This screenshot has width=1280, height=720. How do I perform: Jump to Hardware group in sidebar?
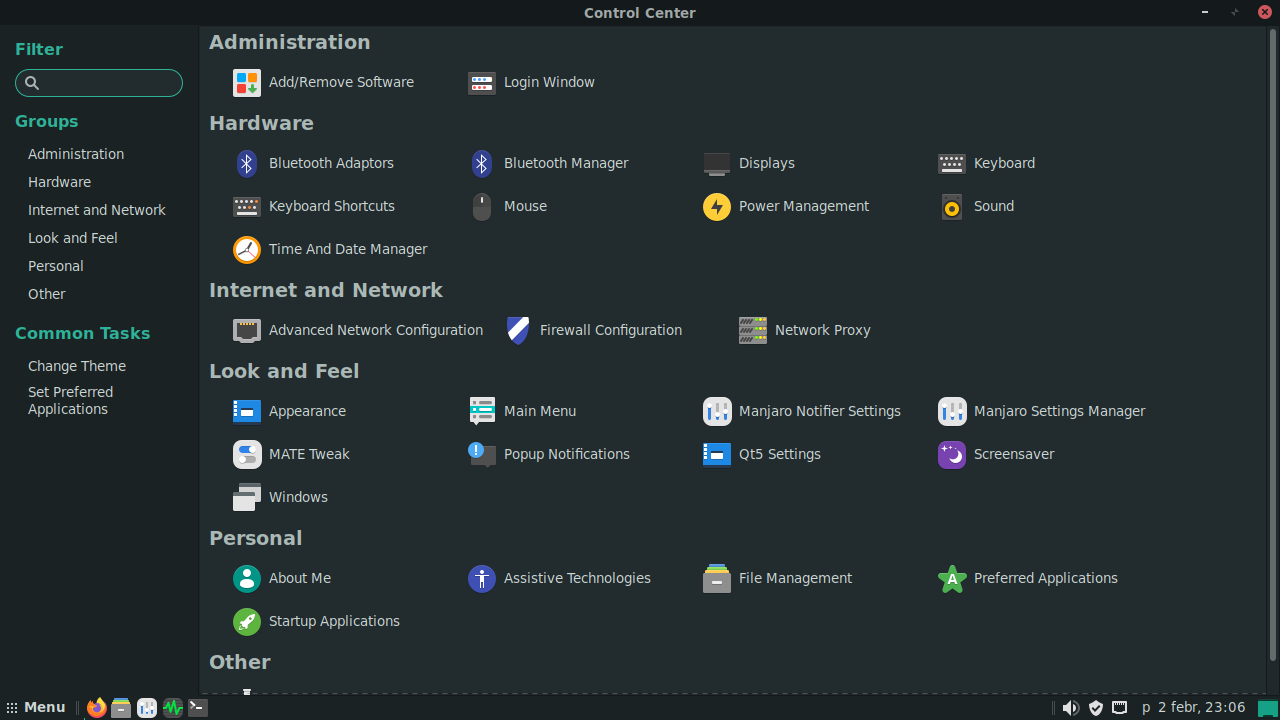click(x=59, y=182)
